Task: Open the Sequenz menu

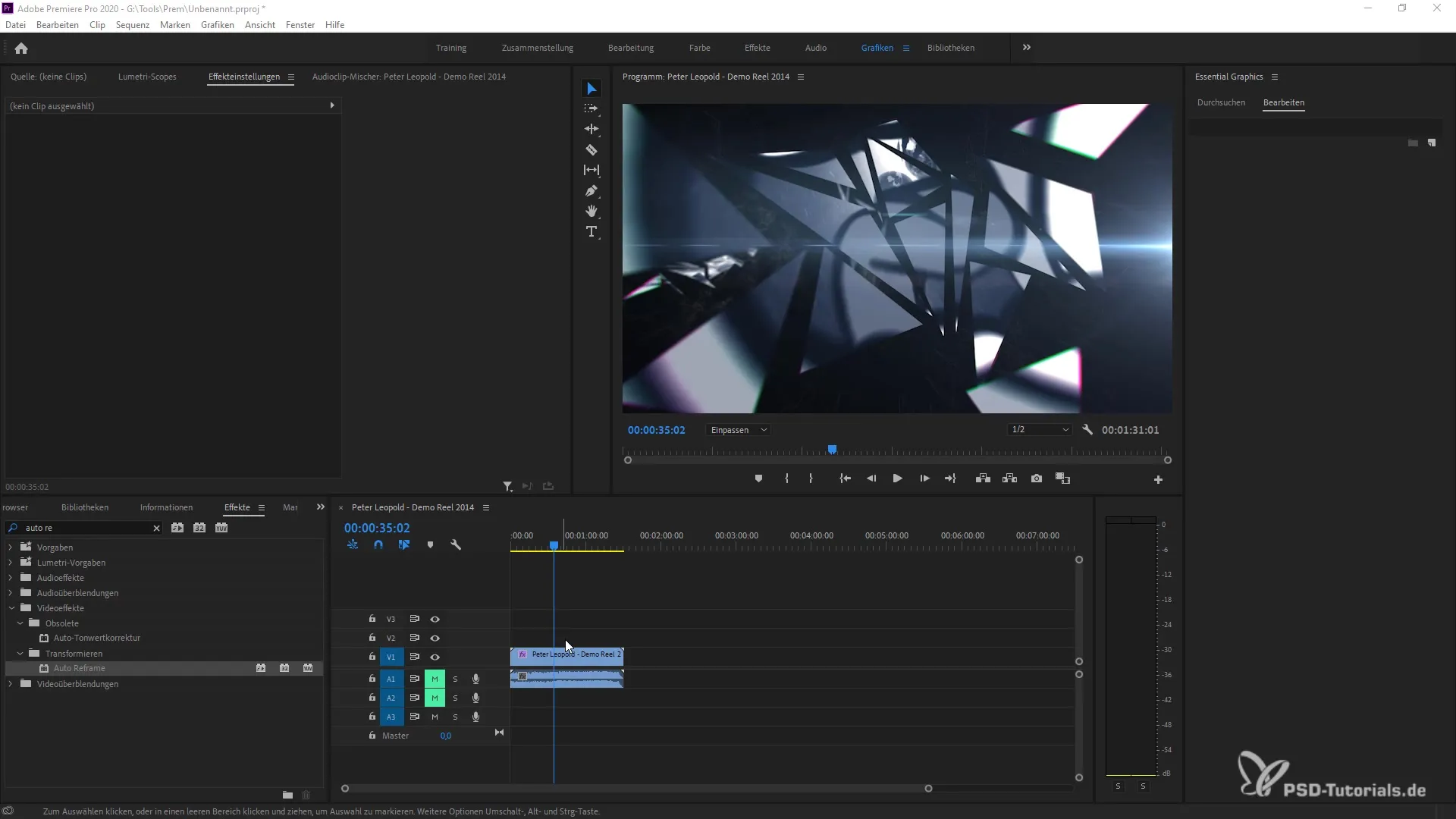Action: tap(133, 25)
